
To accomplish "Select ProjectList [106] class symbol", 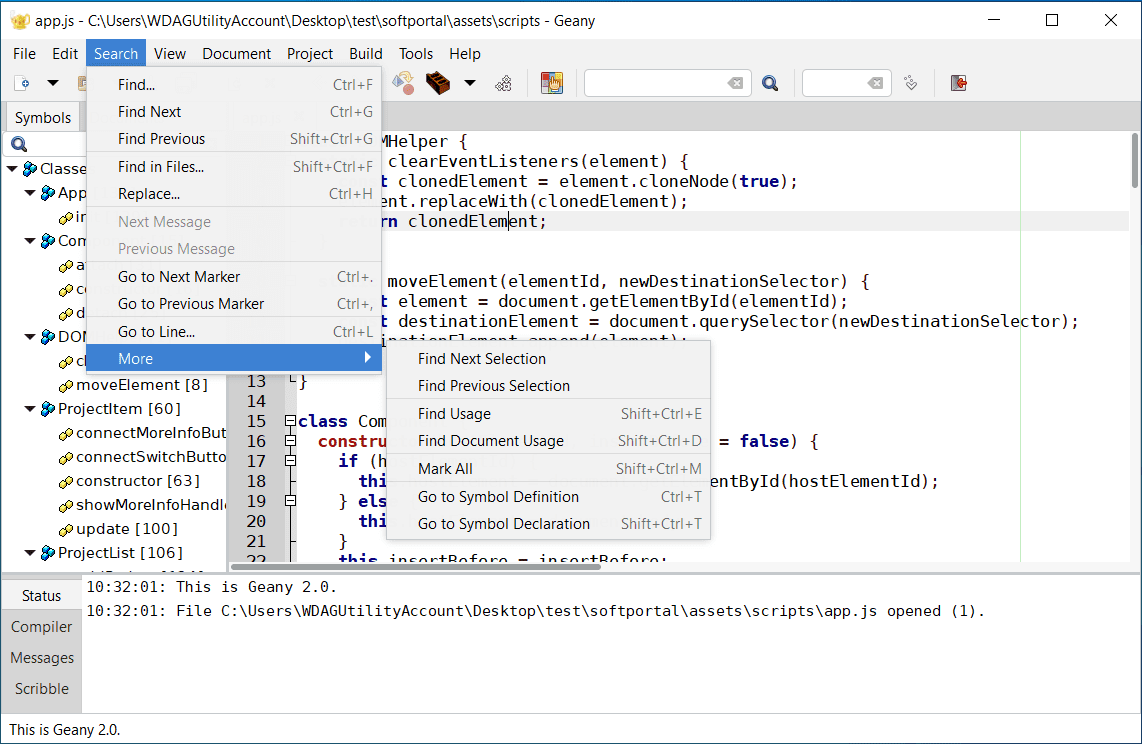I will pos(120,553).
